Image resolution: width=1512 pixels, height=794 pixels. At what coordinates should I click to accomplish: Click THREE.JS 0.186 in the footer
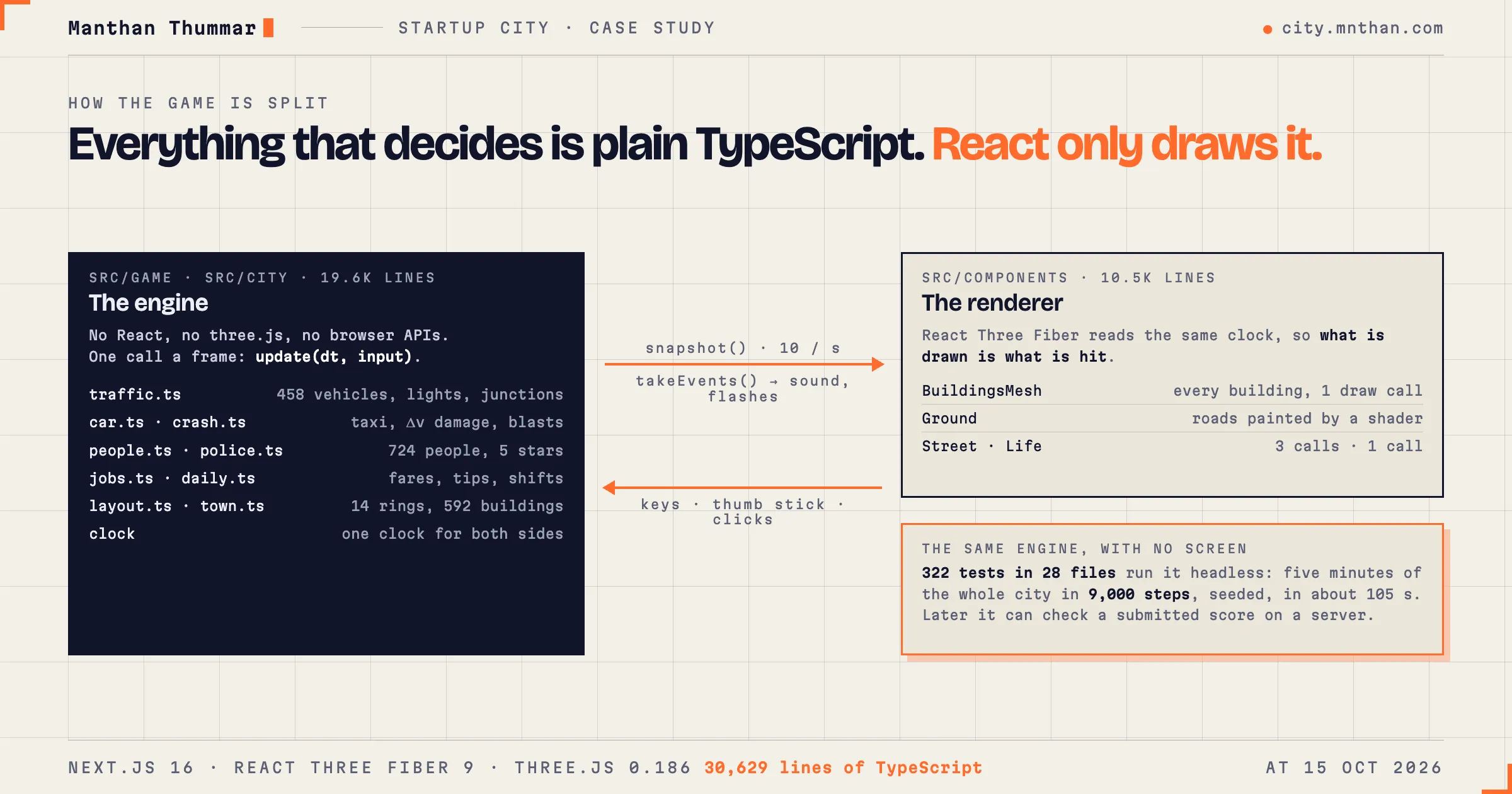click(x=602, y=768)
